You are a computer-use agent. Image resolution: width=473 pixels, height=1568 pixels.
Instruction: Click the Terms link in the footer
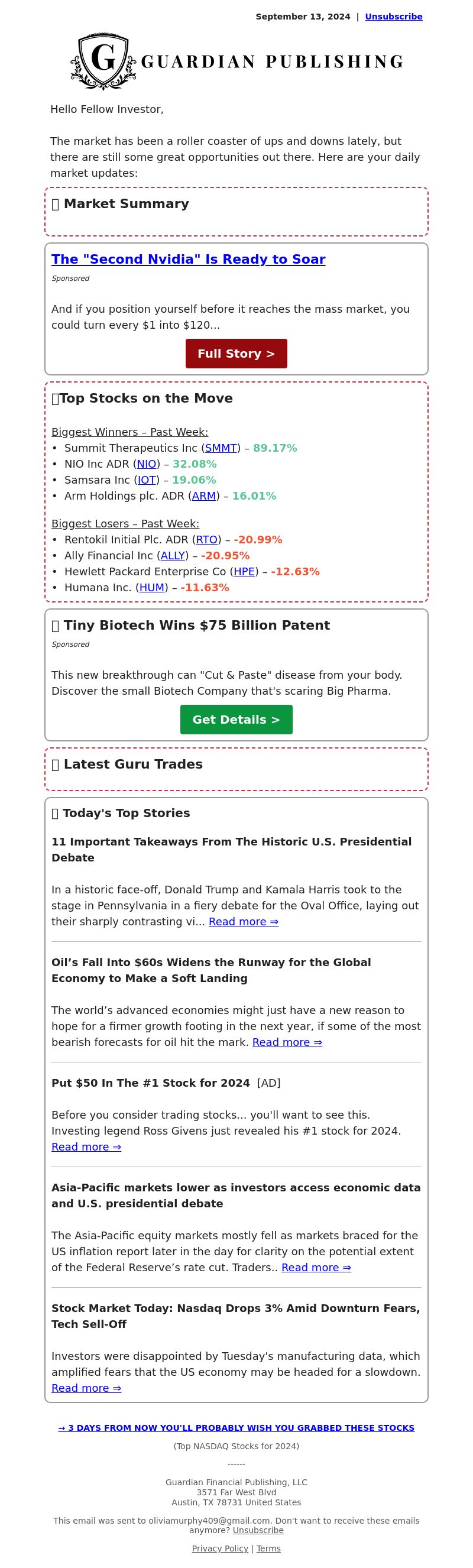coord(268,1548)
